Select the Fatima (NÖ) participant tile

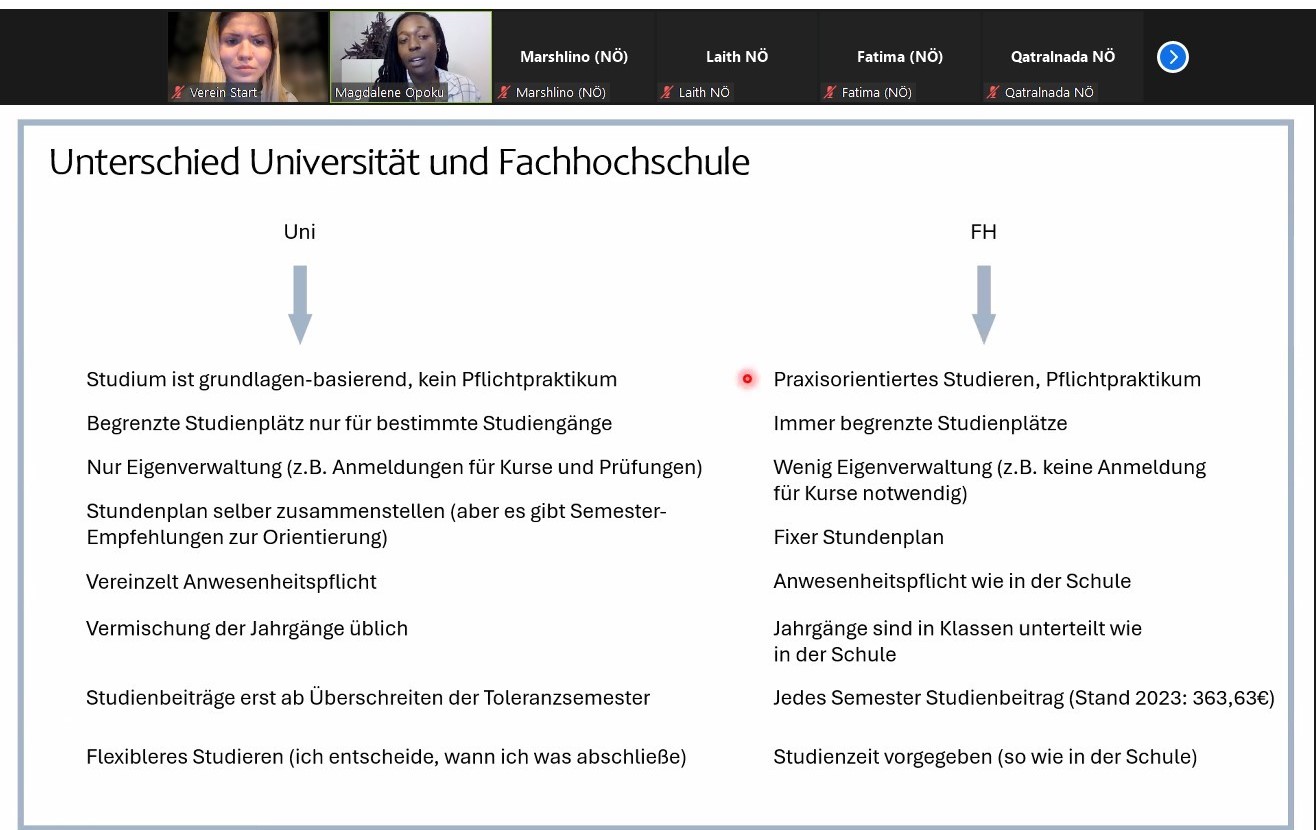click(x=900, y=57)
